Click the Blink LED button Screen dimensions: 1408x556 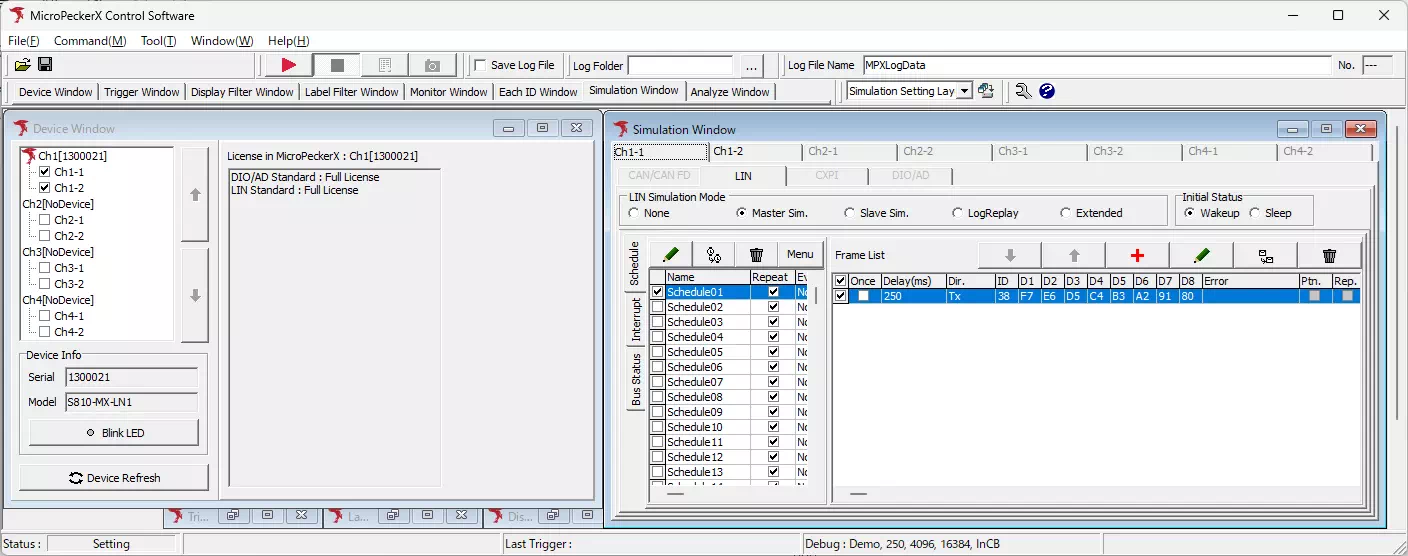pos(114,433)
